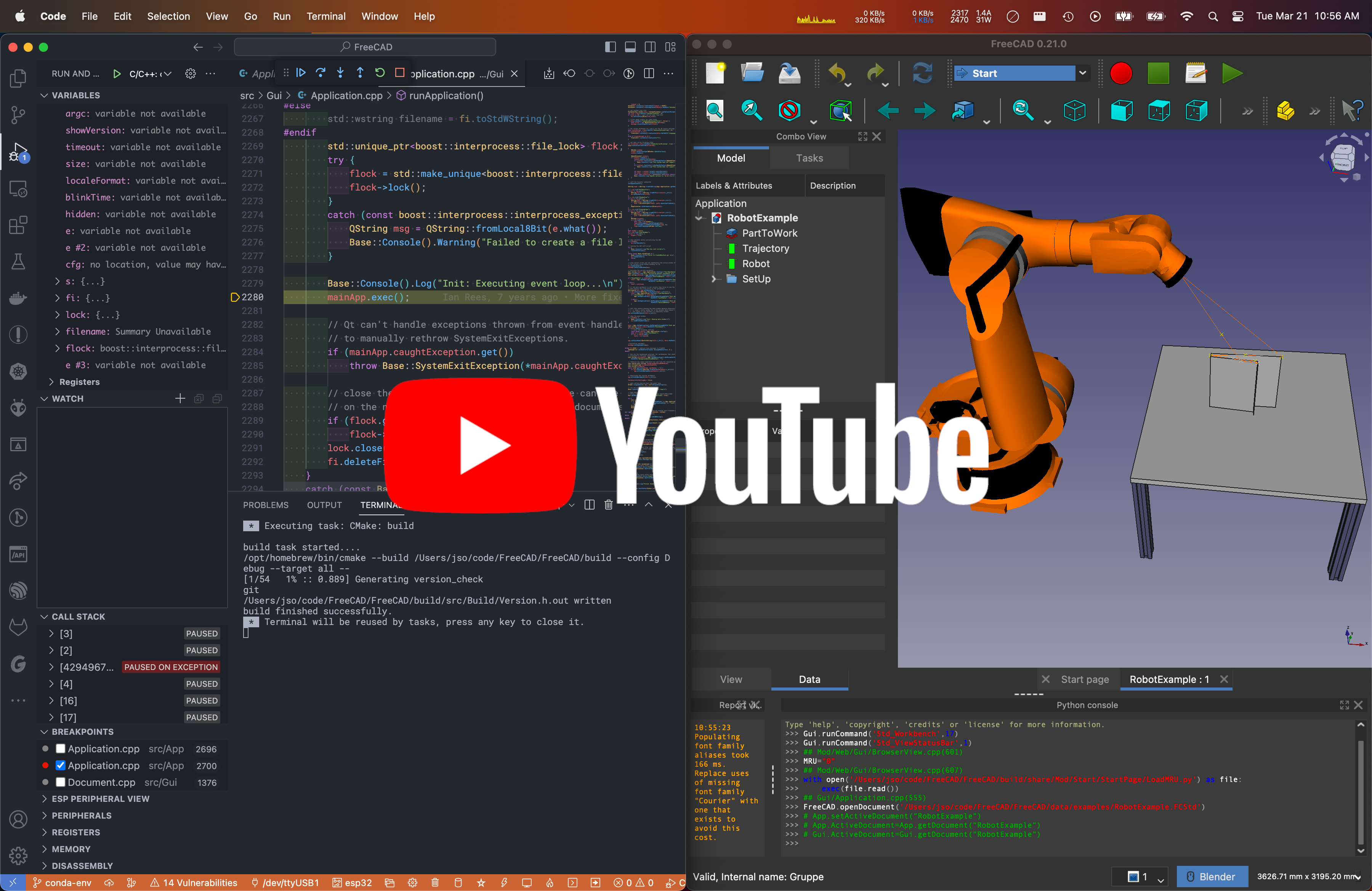Enable the Document.cpp line 1376 breakpoint checkbox
Viewport: 1372px width, 891px height.
pos(61,782)
